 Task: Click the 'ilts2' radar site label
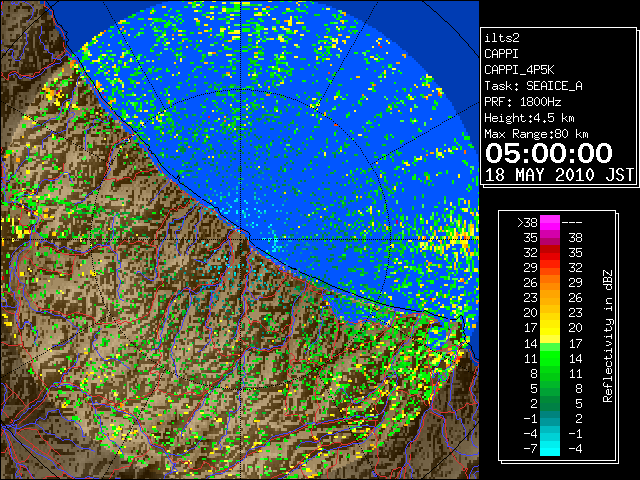(x=502, y=38)
